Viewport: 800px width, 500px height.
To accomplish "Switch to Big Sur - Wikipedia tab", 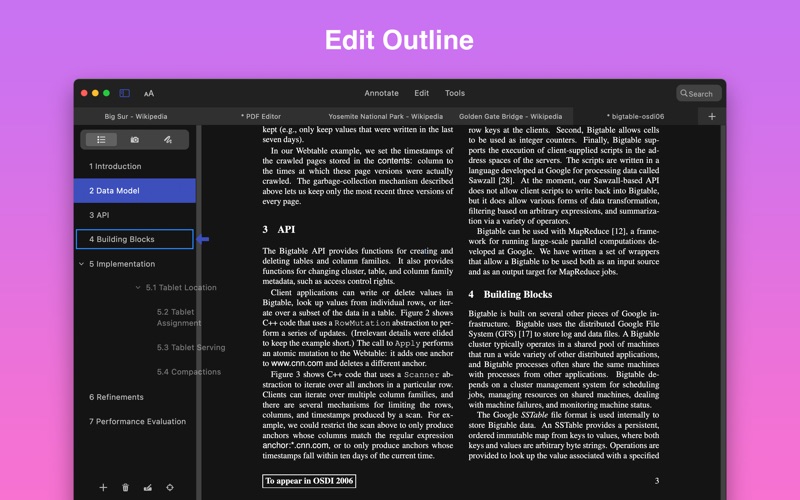I will (x=136, y=116).
